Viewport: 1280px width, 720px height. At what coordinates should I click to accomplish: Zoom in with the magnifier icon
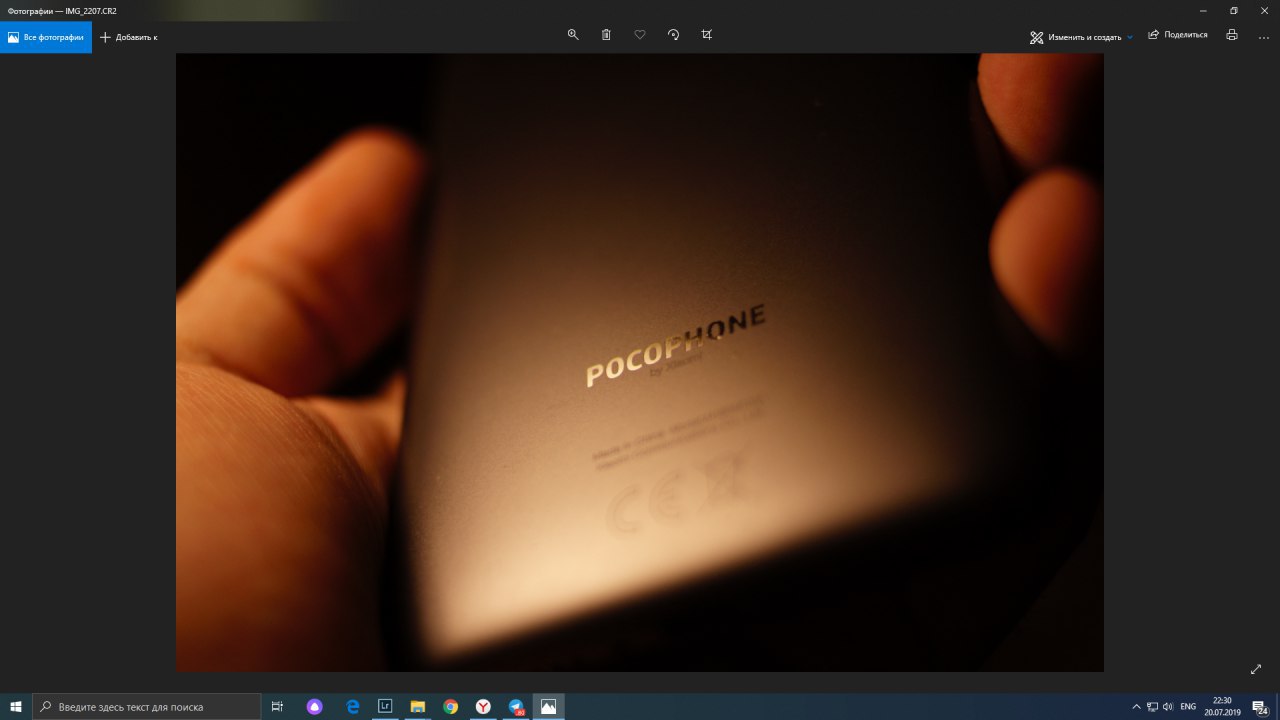pyautogui.click(x=573, y=34)
